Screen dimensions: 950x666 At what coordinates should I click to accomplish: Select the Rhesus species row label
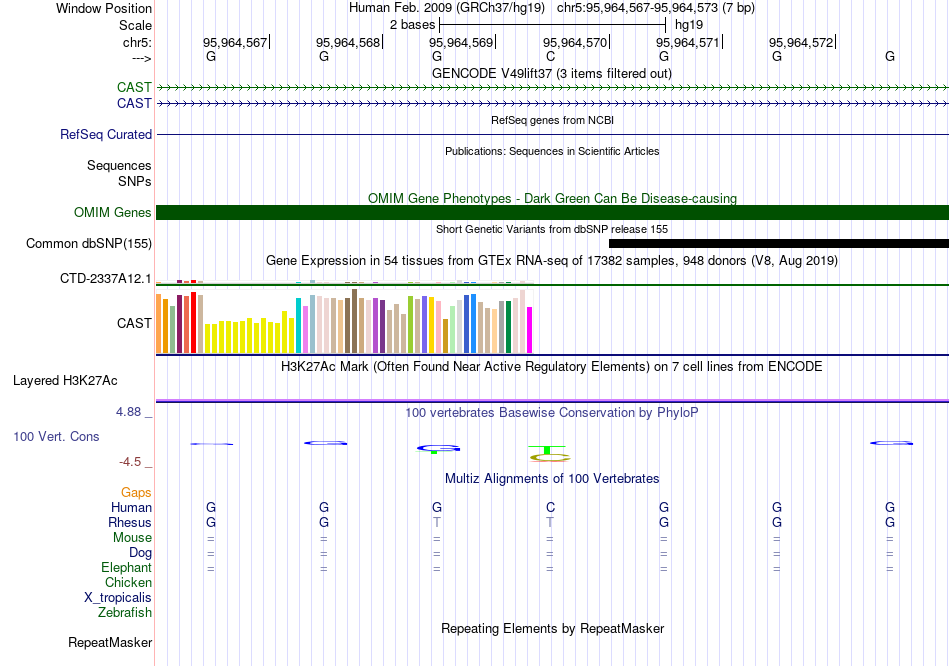coord(130,522)
